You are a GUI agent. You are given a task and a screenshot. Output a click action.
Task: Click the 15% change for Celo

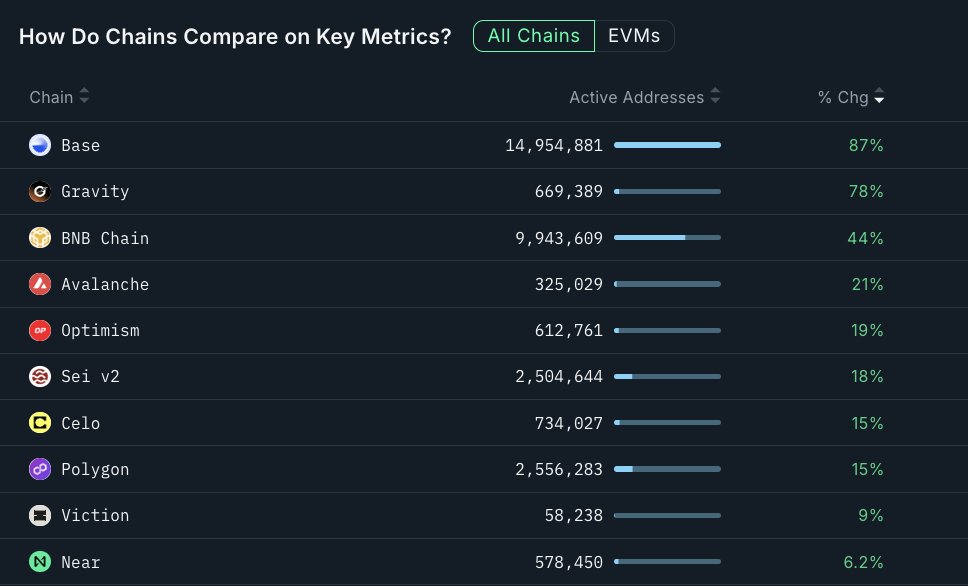point(867,423)
